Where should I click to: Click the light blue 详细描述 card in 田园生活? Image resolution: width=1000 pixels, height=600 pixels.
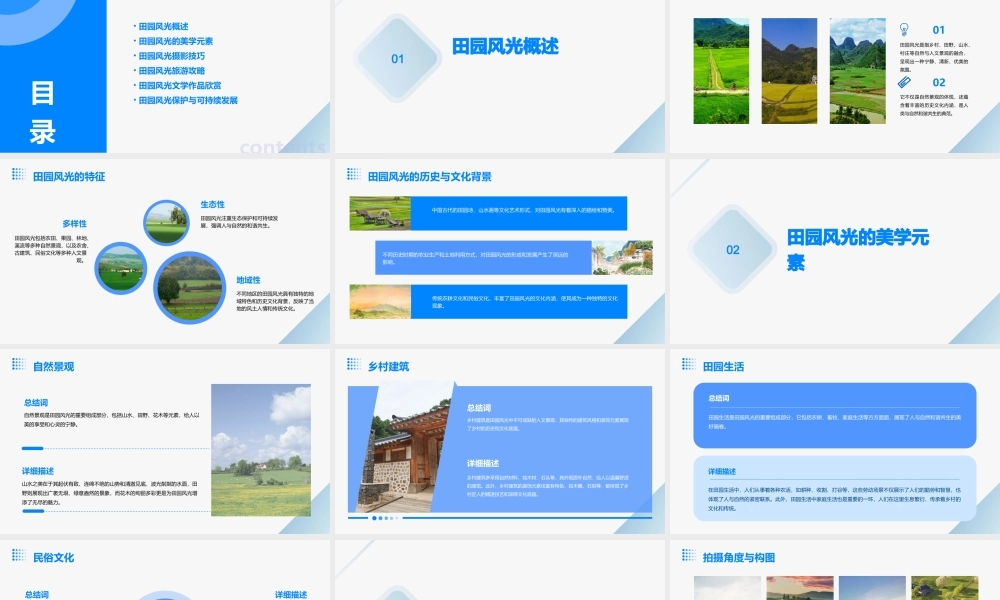(835, 488)
